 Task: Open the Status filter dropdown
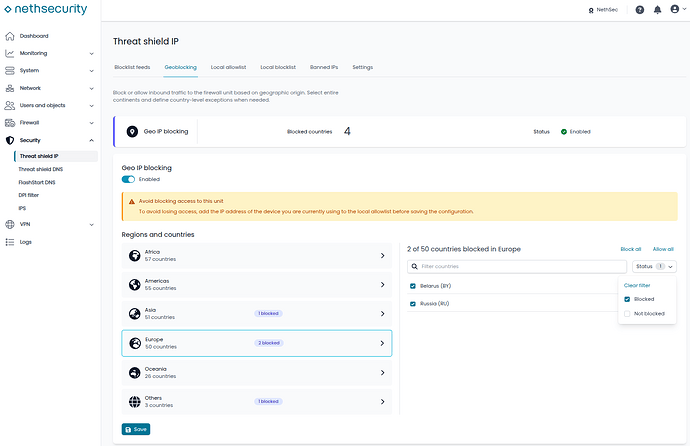pos(654,267)
